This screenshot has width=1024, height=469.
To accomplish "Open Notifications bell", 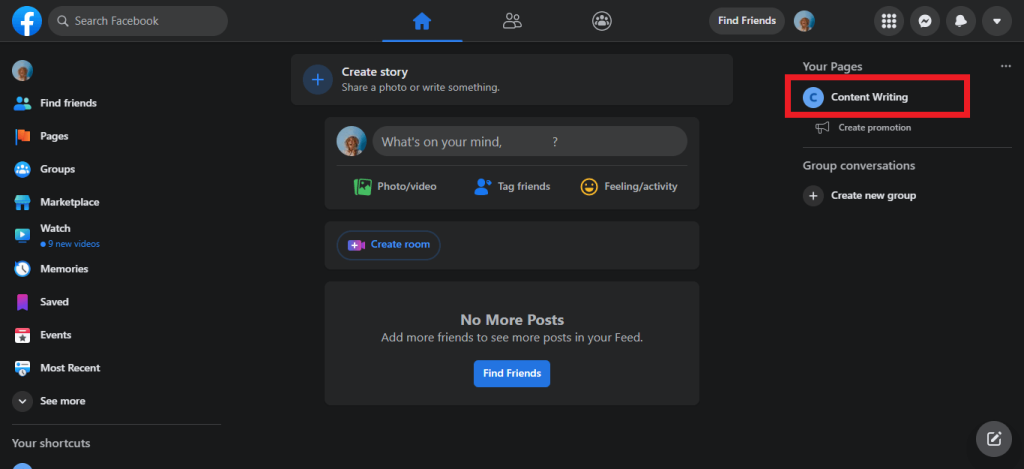I will click(961, 21).
